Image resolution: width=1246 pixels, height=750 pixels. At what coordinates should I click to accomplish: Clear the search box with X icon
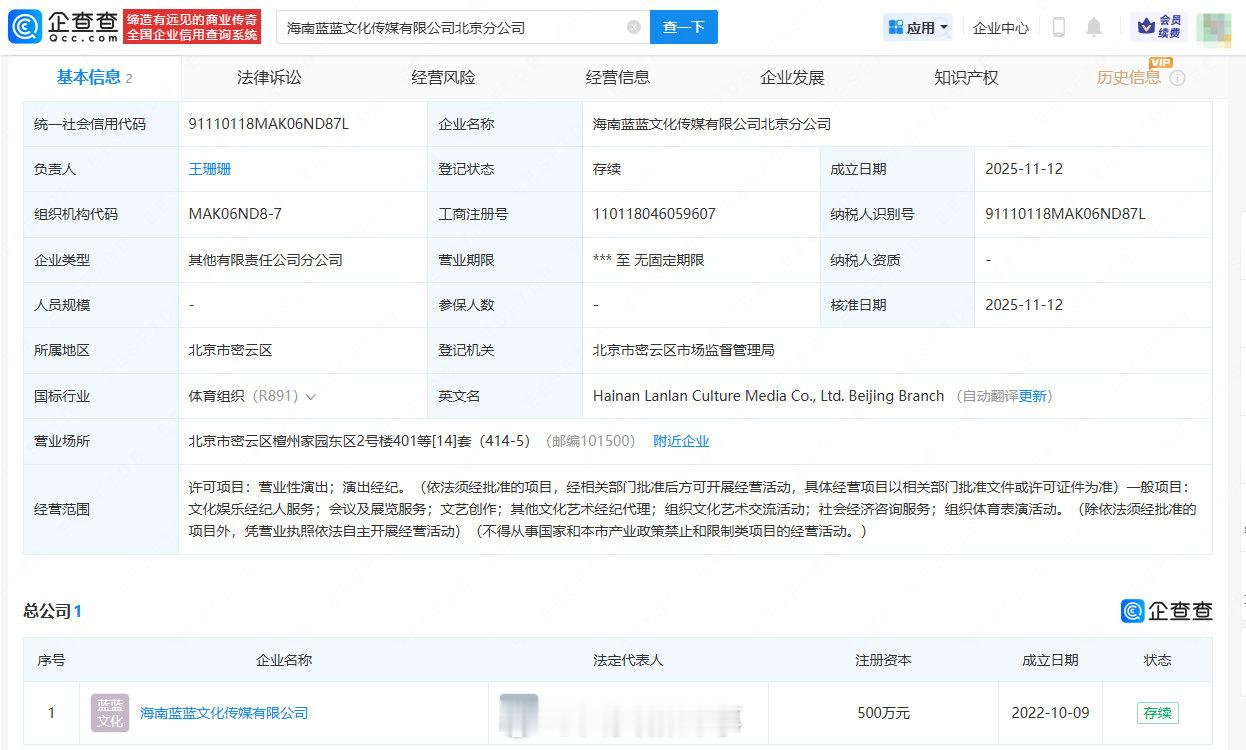(634, 27)
